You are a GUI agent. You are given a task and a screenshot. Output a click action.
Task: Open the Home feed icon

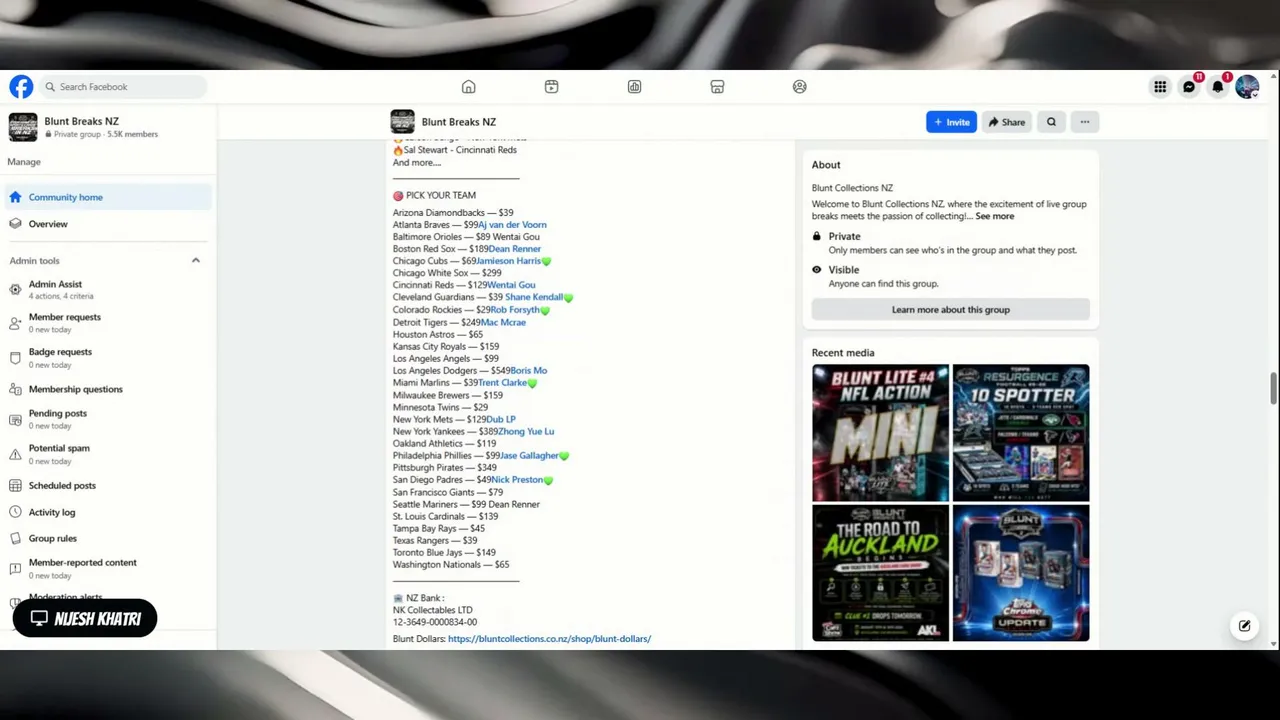[x=468, y=87]
